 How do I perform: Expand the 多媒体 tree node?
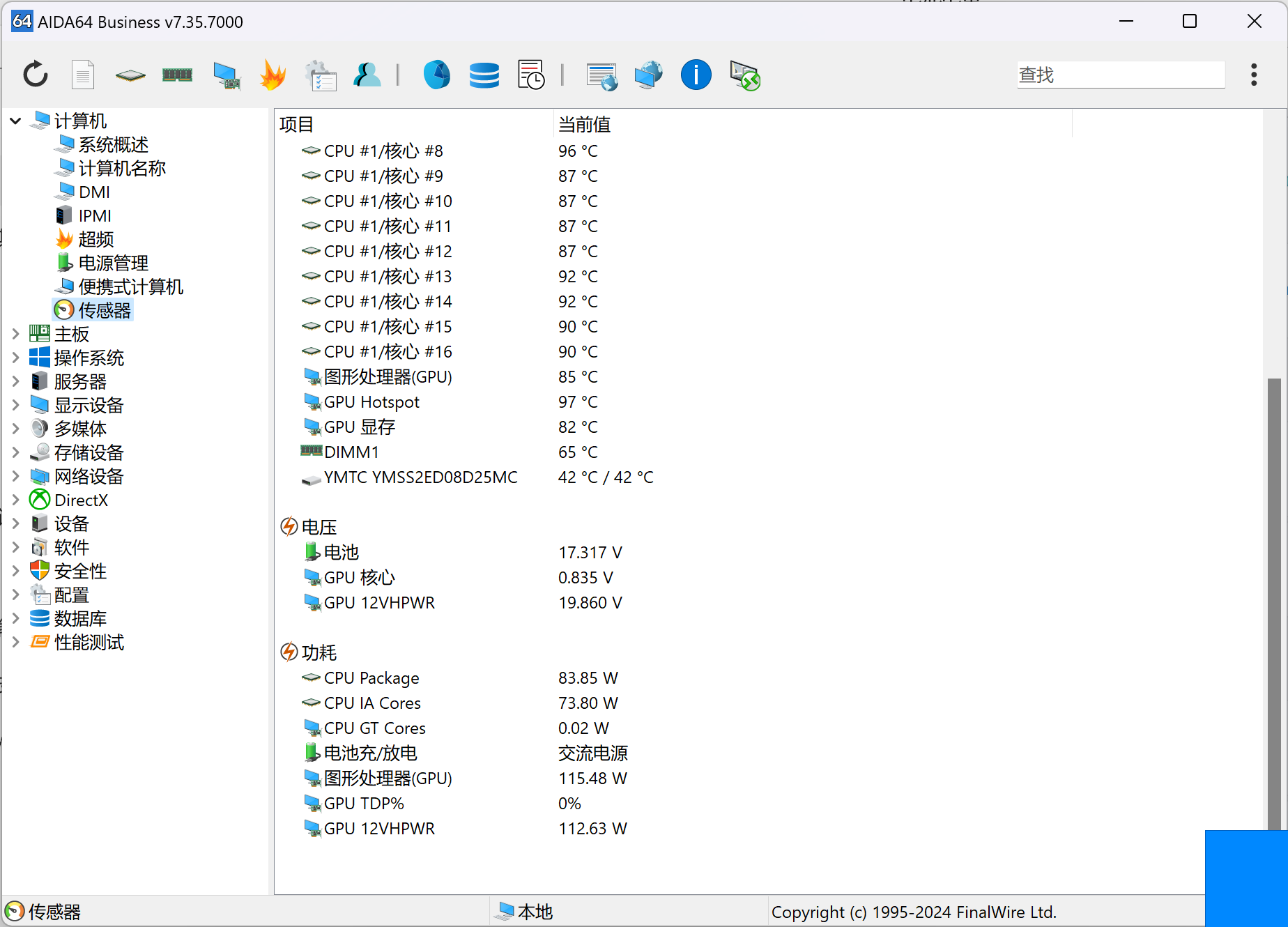click(15, 429)
